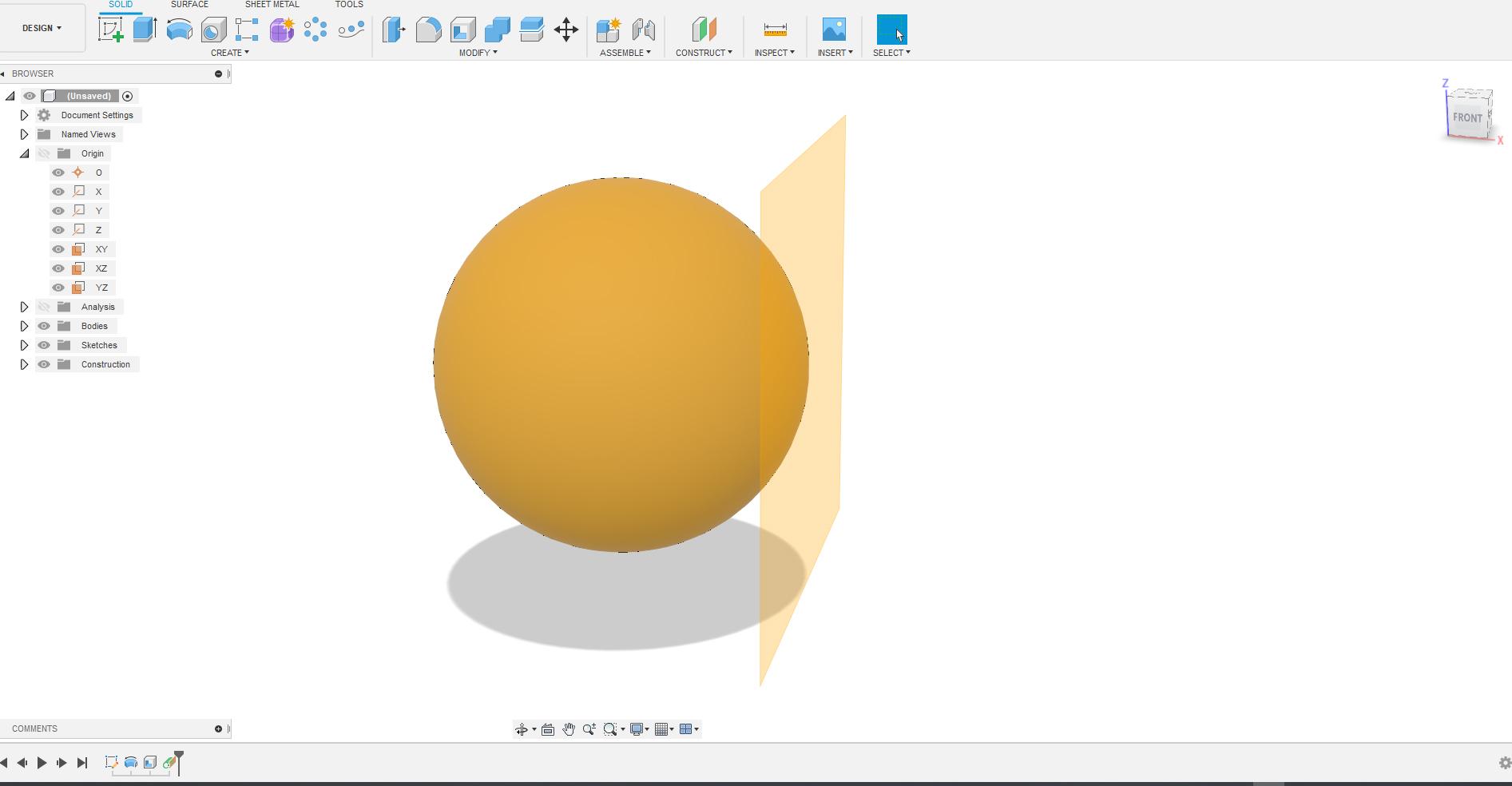Toggle visibility of Origin folder
1512x786 pixels.
44,153
